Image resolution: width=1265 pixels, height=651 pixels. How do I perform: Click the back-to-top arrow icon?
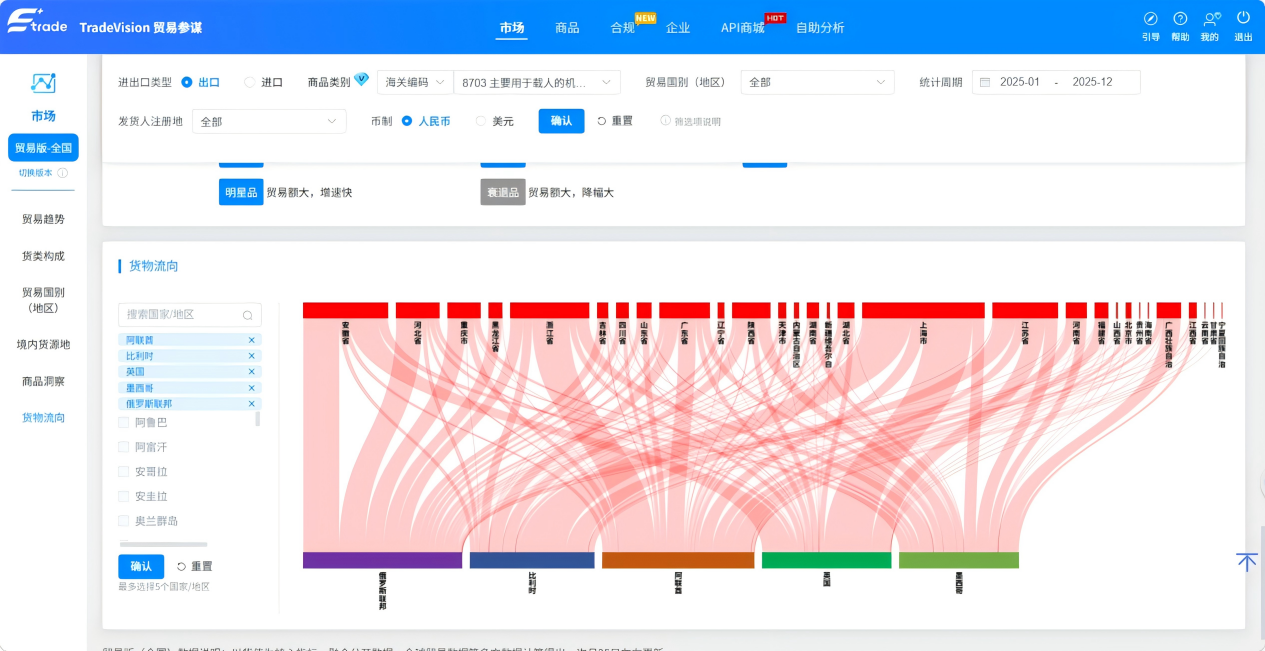click(1246, 562)
